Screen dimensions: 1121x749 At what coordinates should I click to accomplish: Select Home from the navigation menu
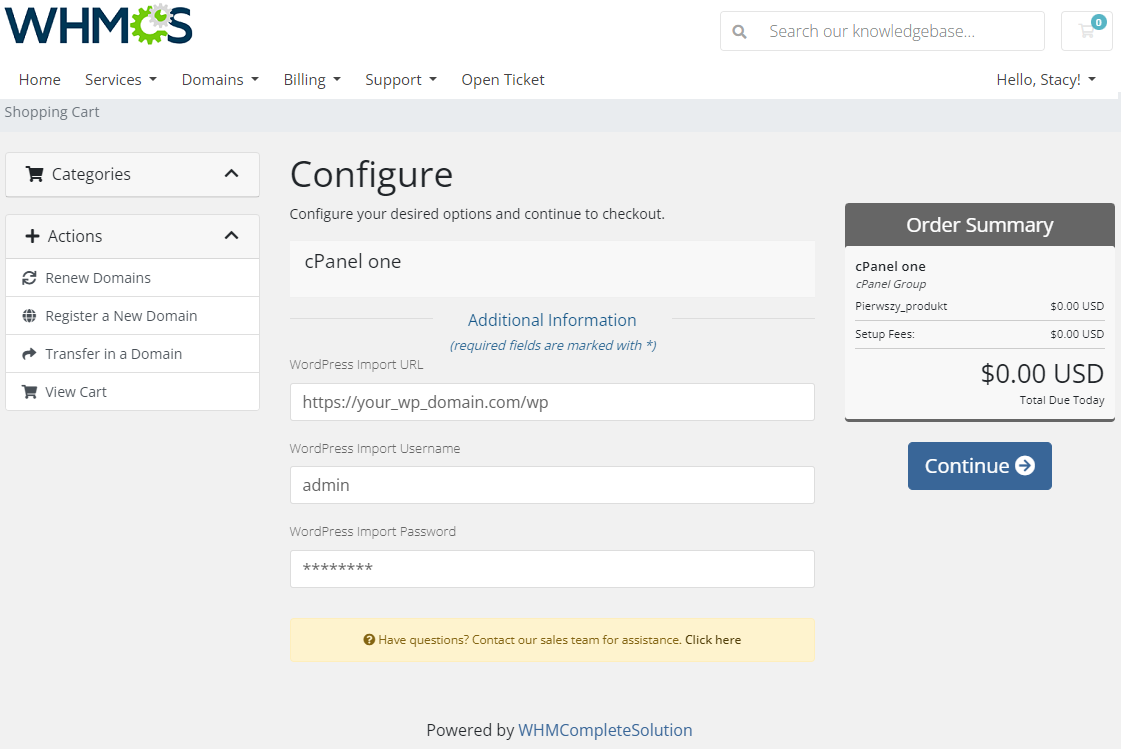(39, 79)
